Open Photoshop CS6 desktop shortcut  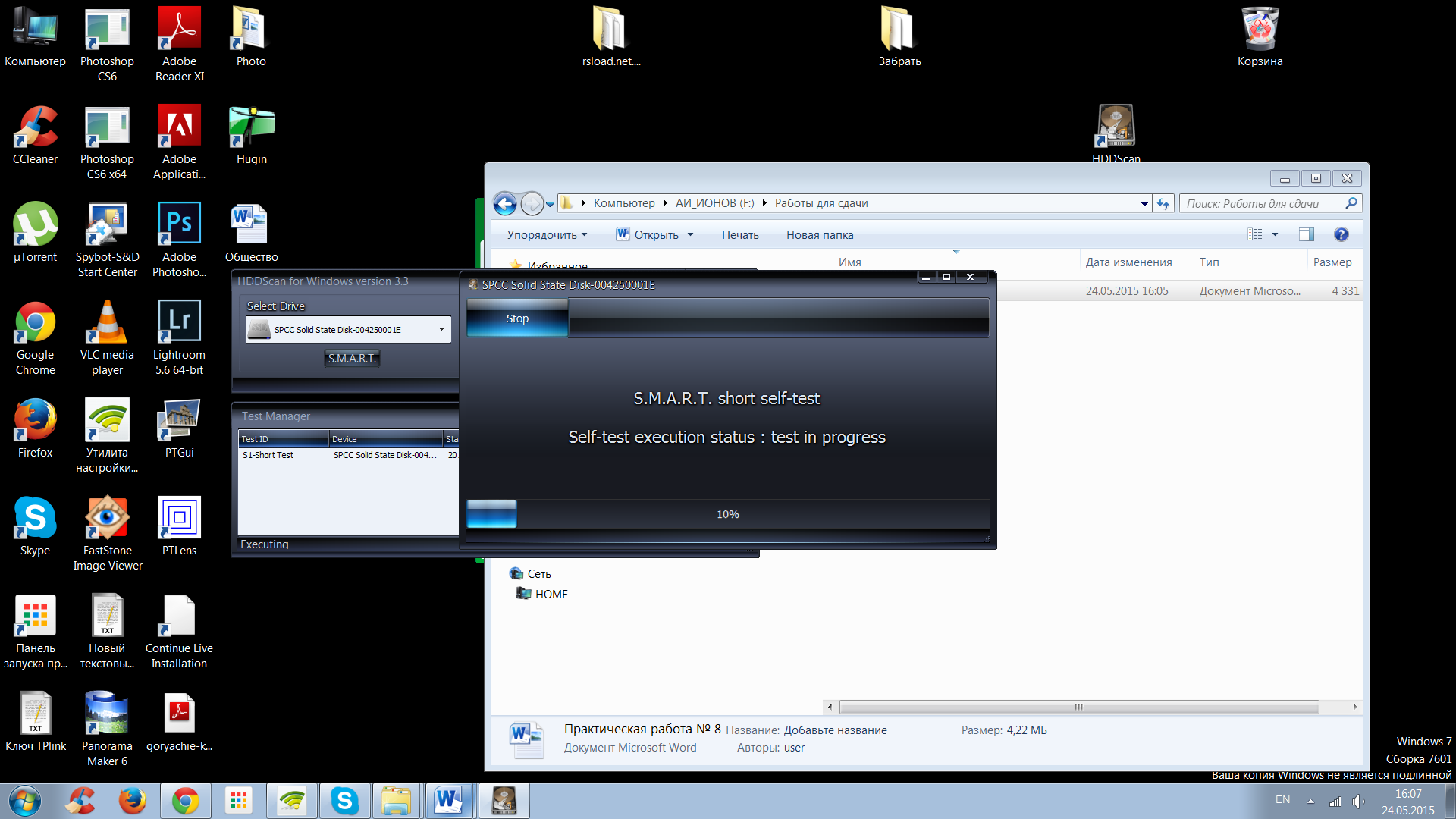(107, 44)
